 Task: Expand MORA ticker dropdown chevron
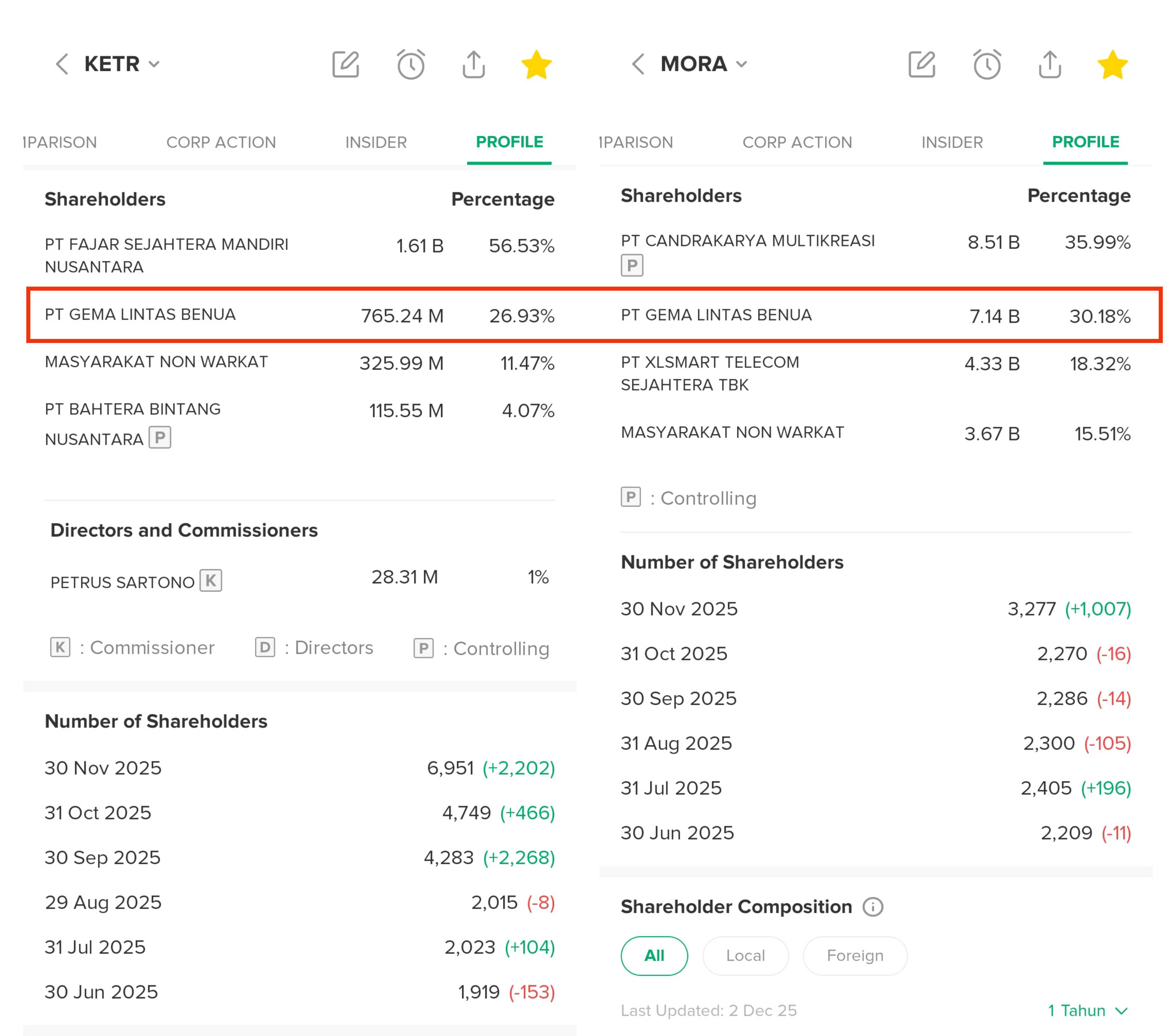(x=742, y=64)
